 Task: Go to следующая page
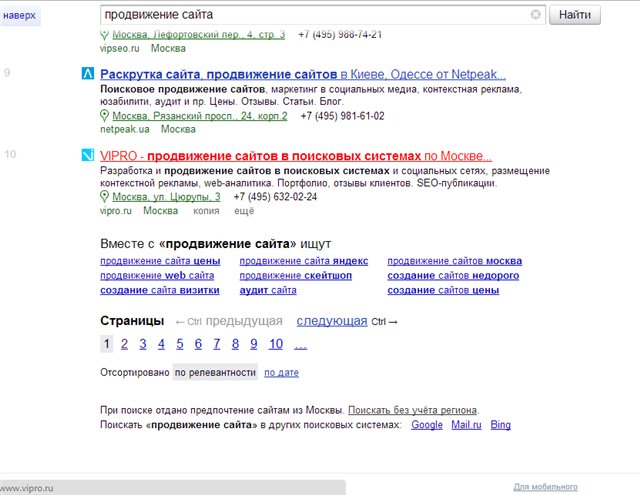coord(331,321)
